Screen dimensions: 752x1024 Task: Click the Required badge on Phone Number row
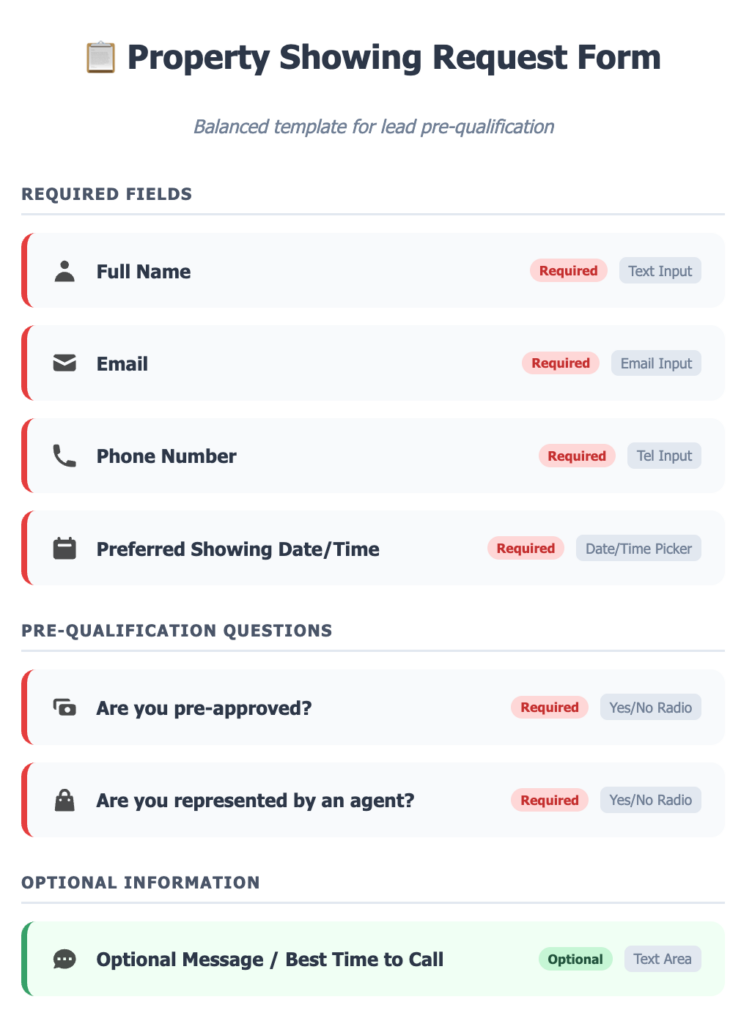tap(577, 456)
